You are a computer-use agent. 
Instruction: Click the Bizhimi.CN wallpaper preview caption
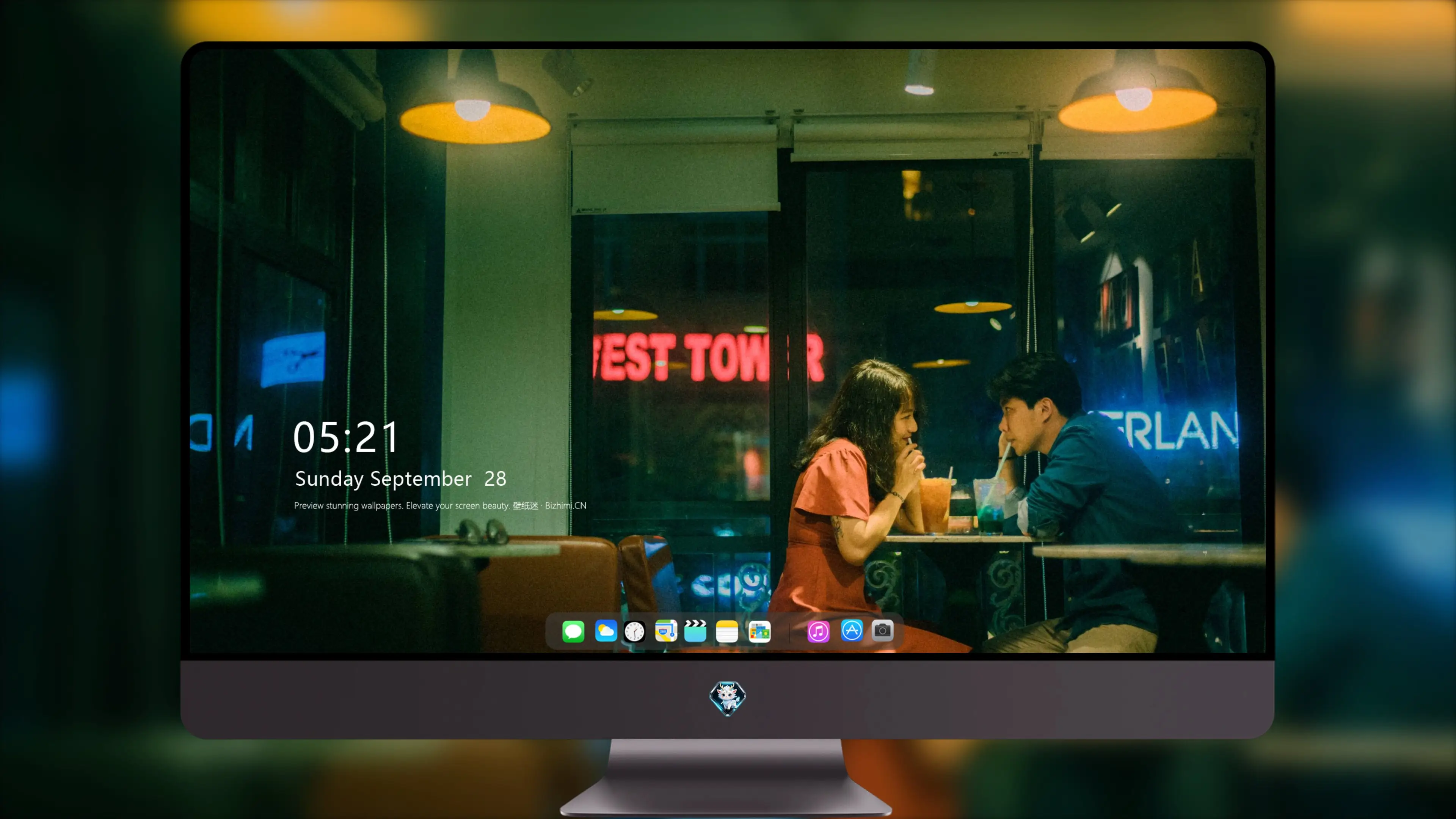440,505
